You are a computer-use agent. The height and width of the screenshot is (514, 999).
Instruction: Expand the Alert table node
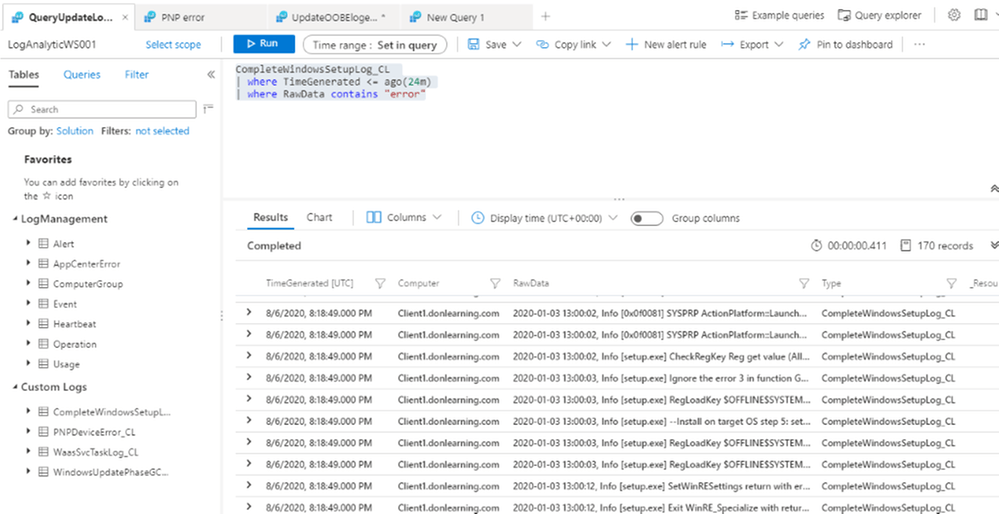(x=28, y=243)
